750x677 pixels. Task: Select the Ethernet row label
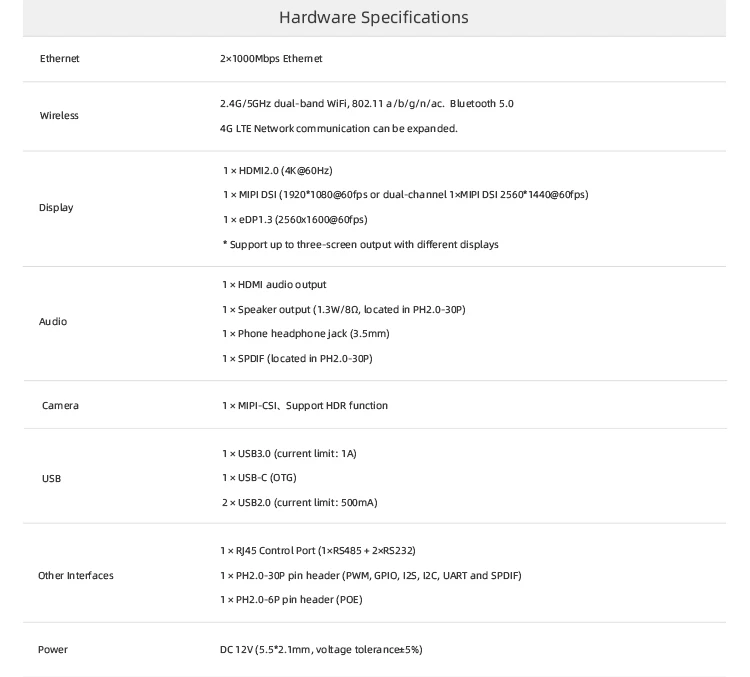(x=59, y=59)
